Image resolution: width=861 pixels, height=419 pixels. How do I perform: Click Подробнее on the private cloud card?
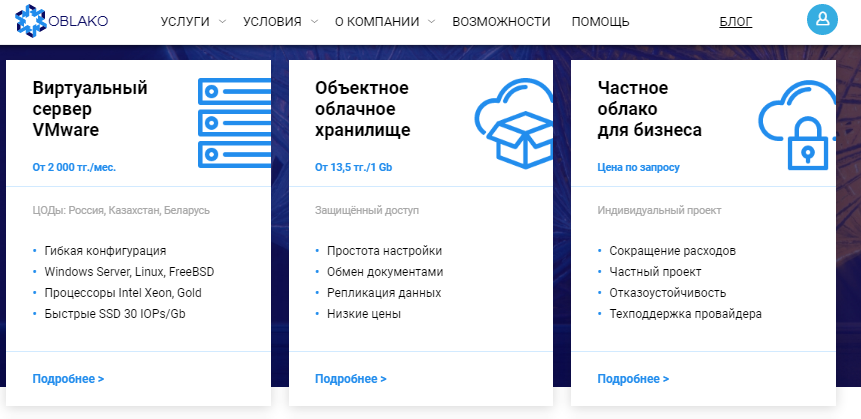point(633,379)
